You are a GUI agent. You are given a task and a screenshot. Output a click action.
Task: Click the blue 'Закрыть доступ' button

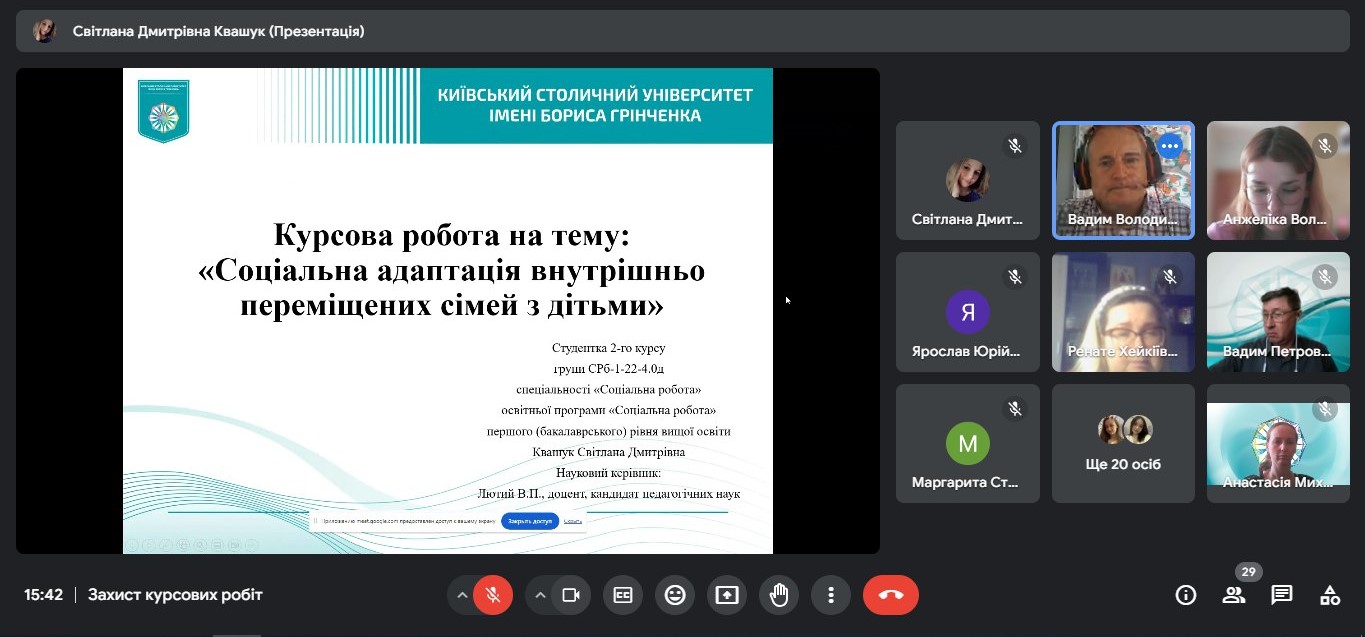(x=530, y=521)
